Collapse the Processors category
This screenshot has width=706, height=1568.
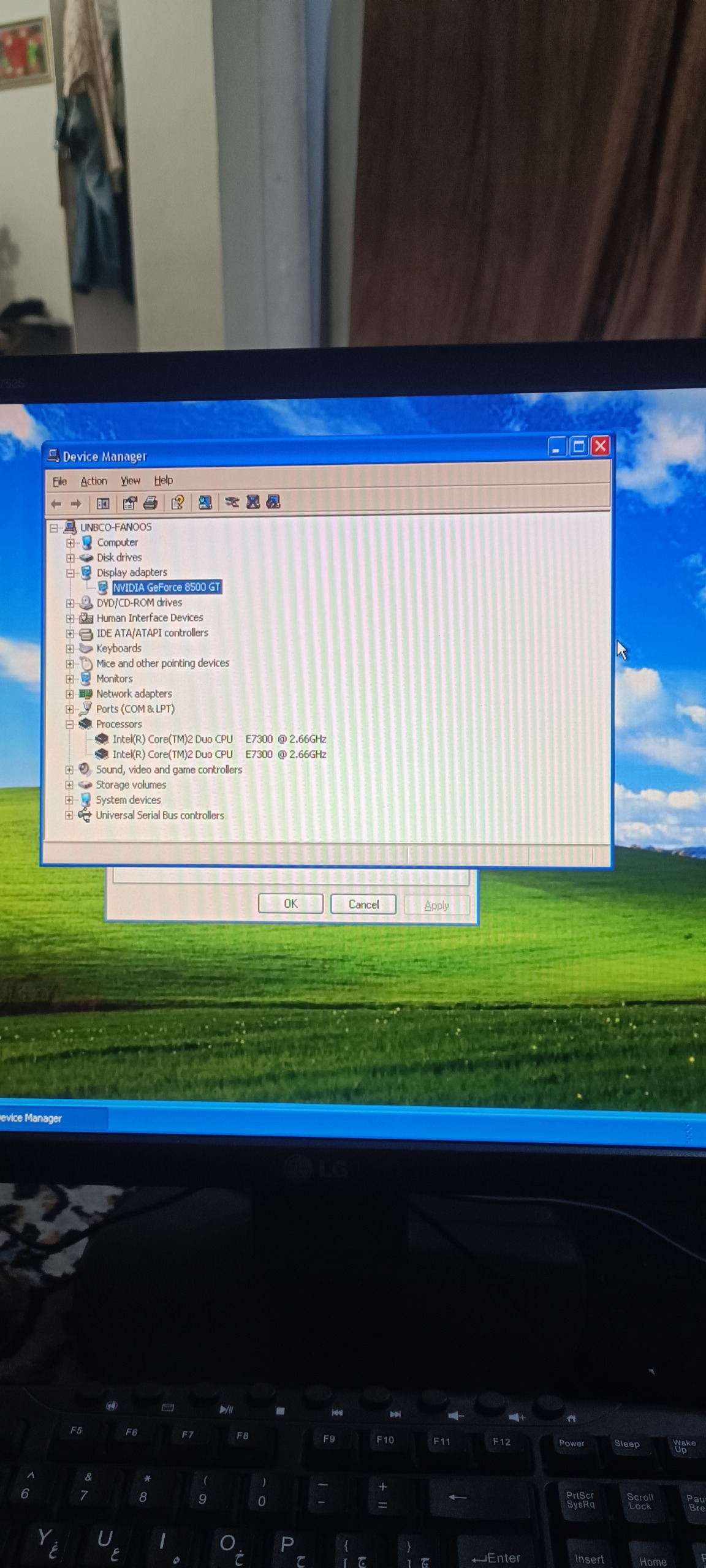click(70, 725)
